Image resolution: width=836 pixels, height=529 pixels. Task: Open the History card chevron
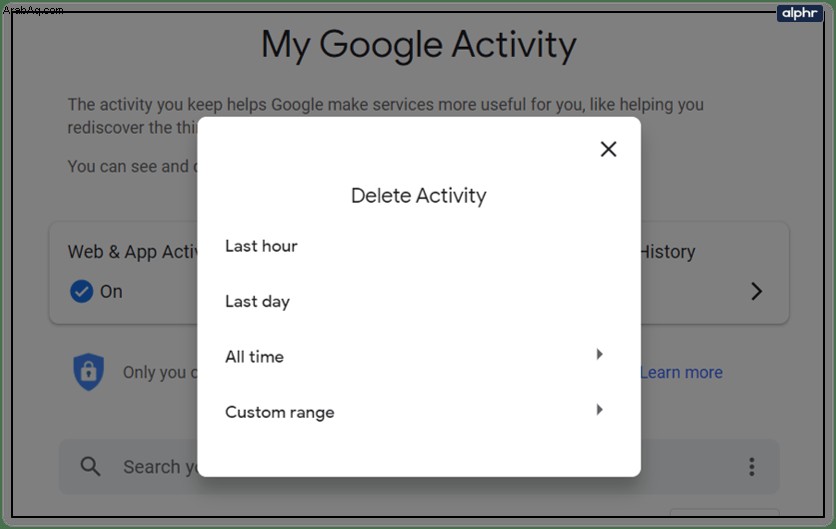coord(756,291)
